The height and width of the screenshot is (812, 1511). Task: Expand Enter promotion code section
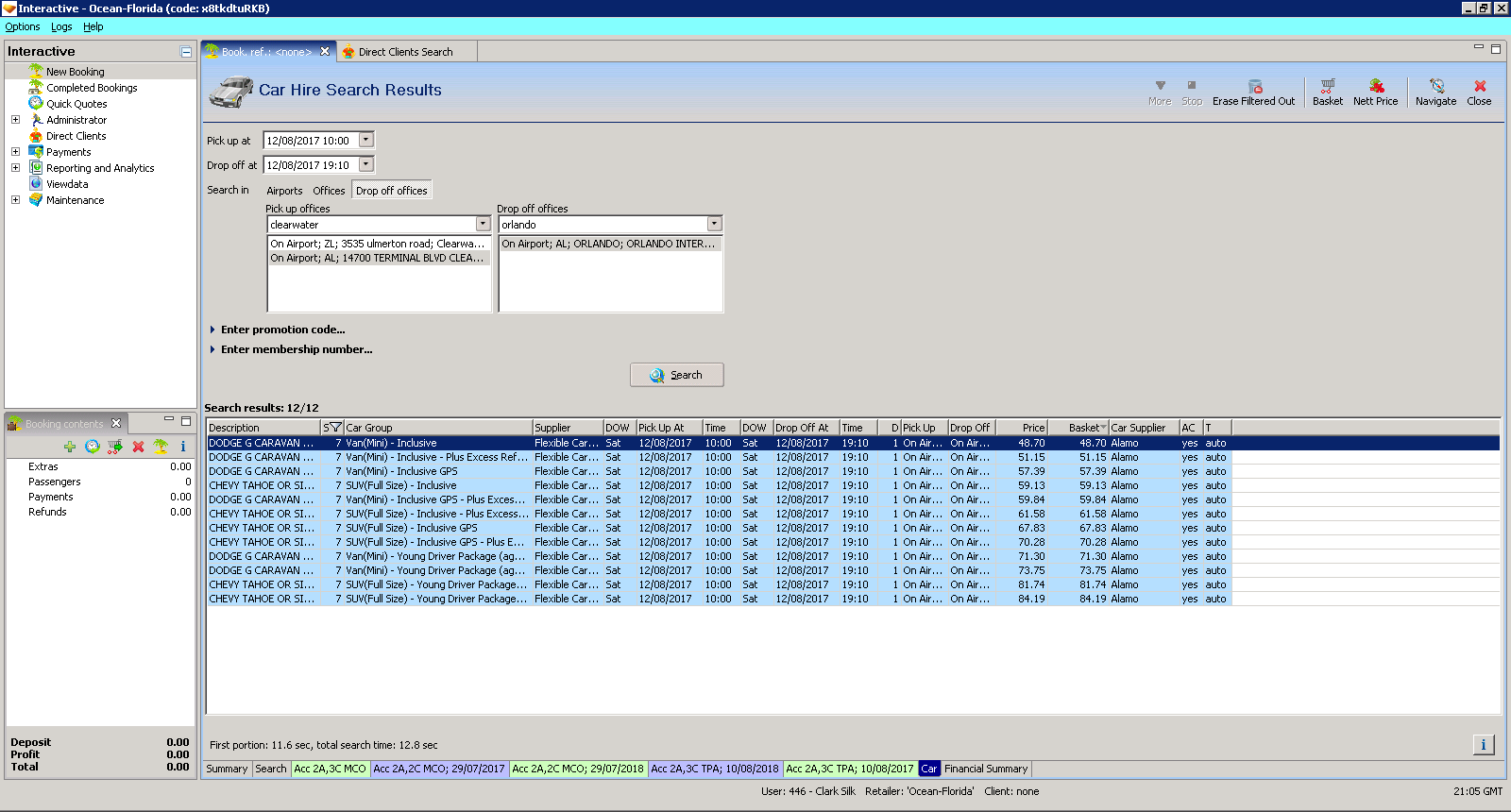[x=282, y=330]
